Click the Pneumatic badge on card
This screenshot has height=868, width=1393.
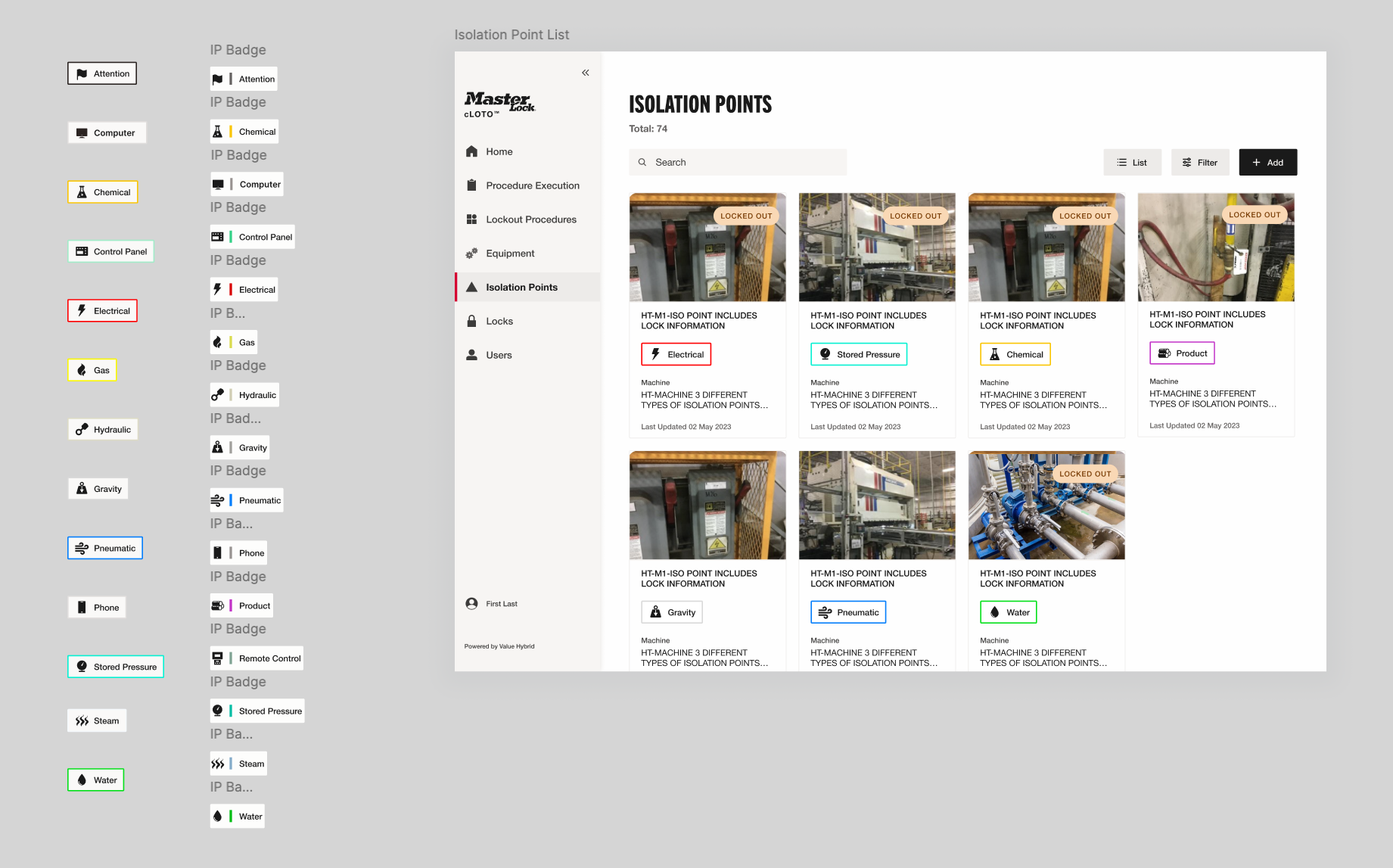click(848, 612)
